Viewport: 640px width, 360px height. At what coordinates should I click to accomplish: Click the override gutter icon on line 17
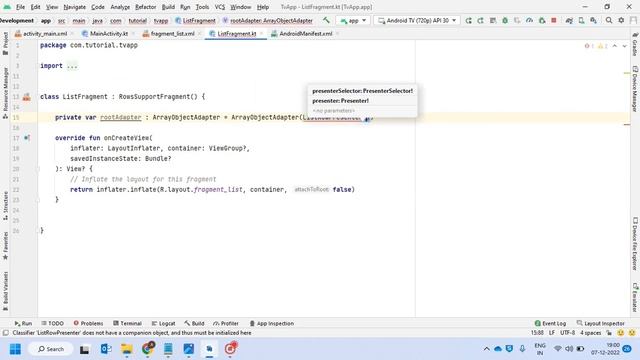tap(27, 138)
